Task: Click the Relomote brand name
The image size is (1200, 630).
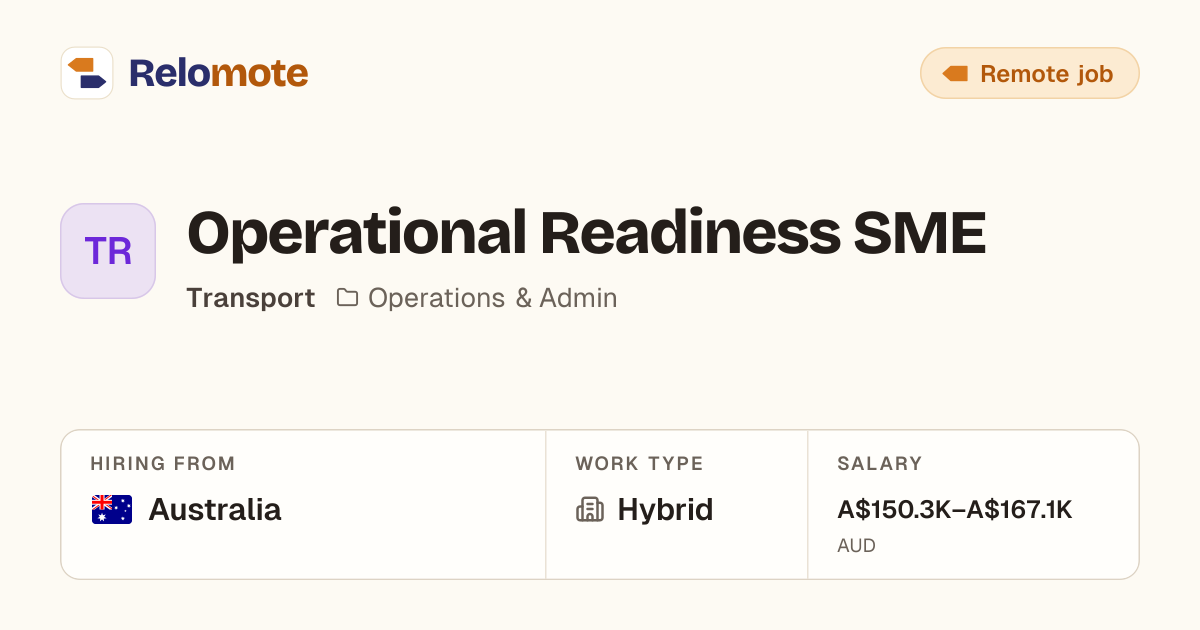Action: pyautogui.click(x=218, y=73)
